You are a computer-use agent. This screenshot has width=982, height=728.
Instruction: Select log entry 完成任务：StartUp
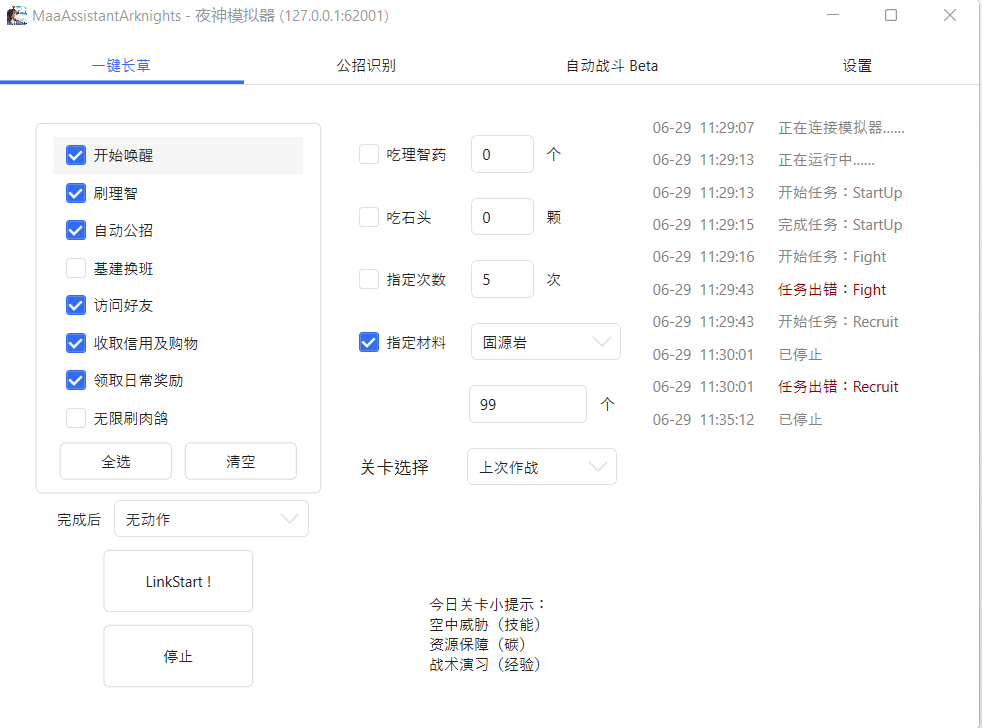tap(840, 224)
